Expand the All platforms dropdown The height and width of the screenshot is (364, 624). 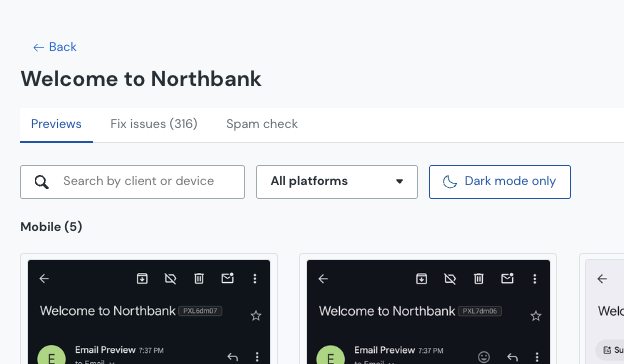click(337, 182)
